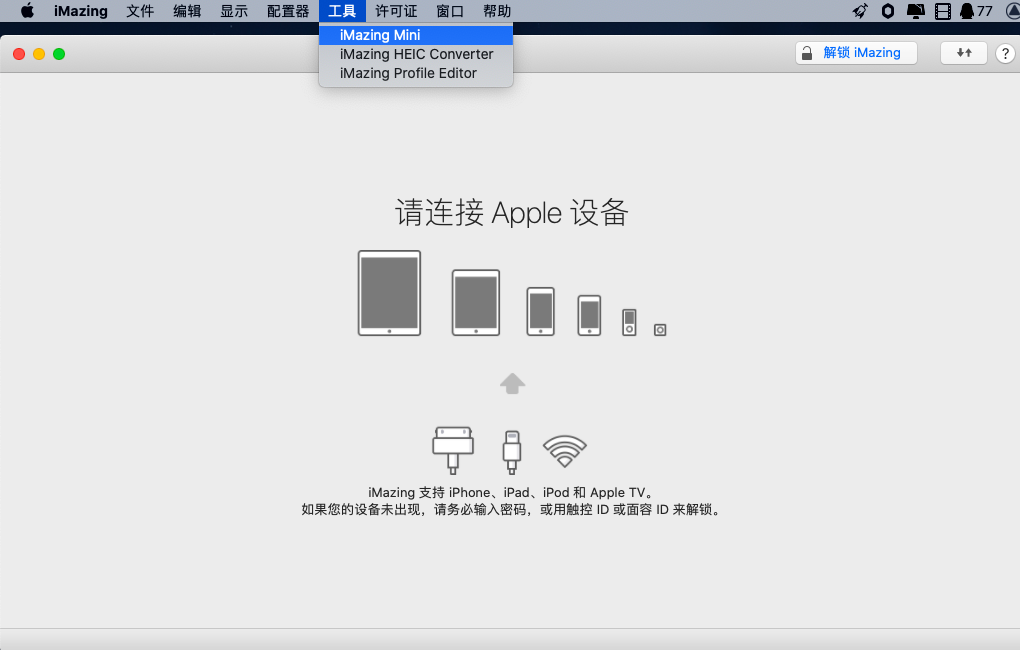1020x650 pixels.
Task: Click the 解锁 iMazing unlock button
Action: (856, 53)
